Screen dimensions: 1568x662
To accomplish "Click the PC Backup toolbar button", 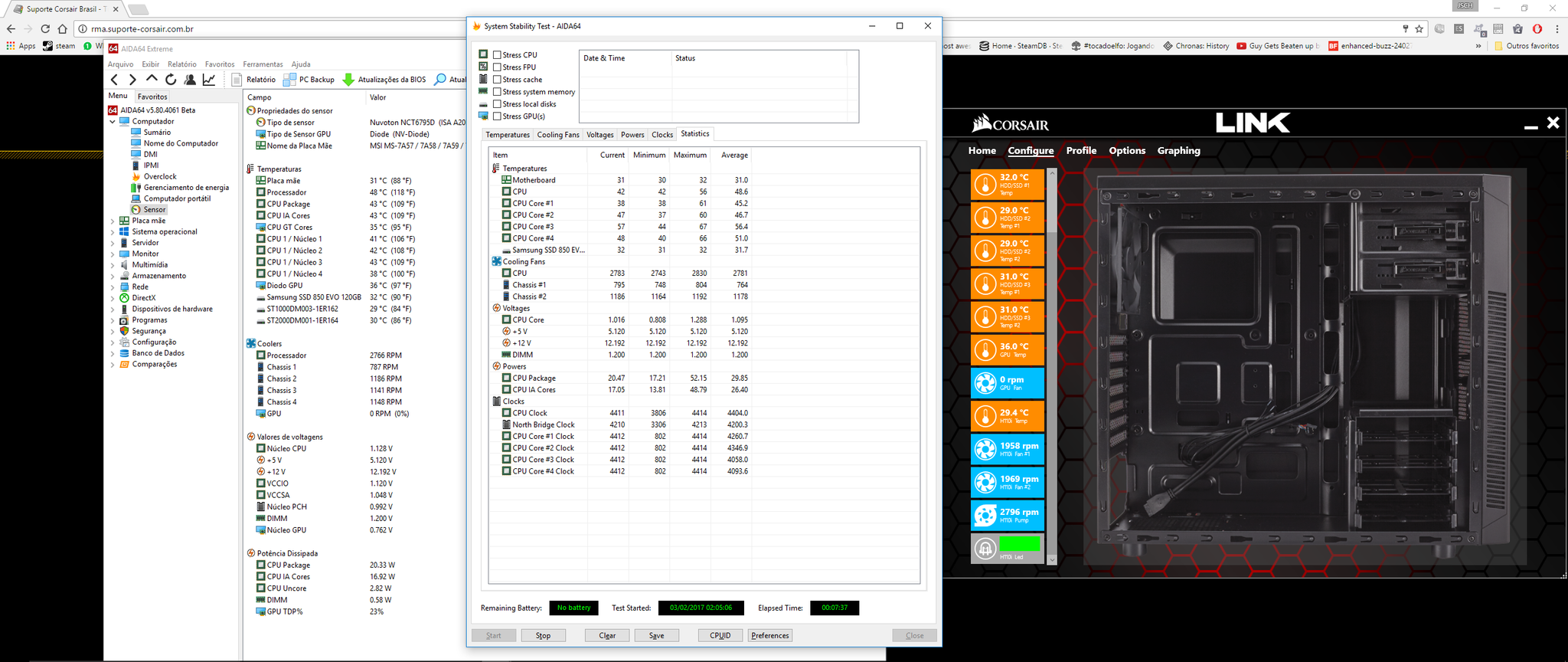I will point(309,80).
